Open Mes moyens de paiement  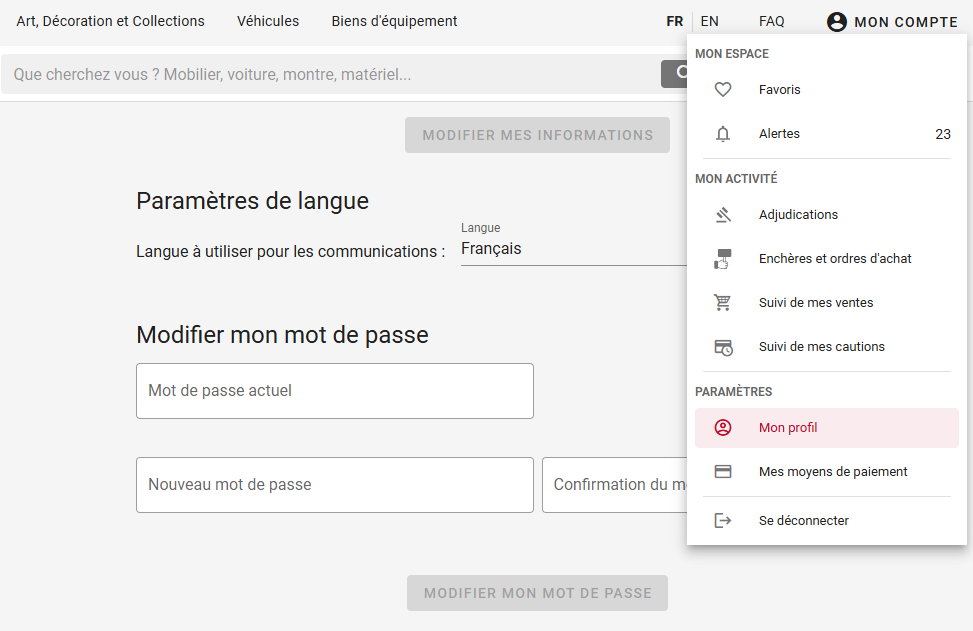click(x=827, y=472)
